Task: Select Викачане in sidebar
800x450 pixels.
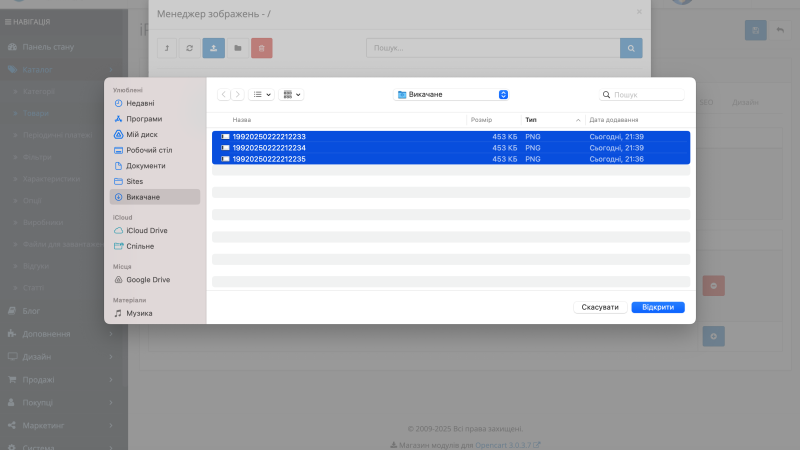Action: pyautogui.click(x=155, y=197)
